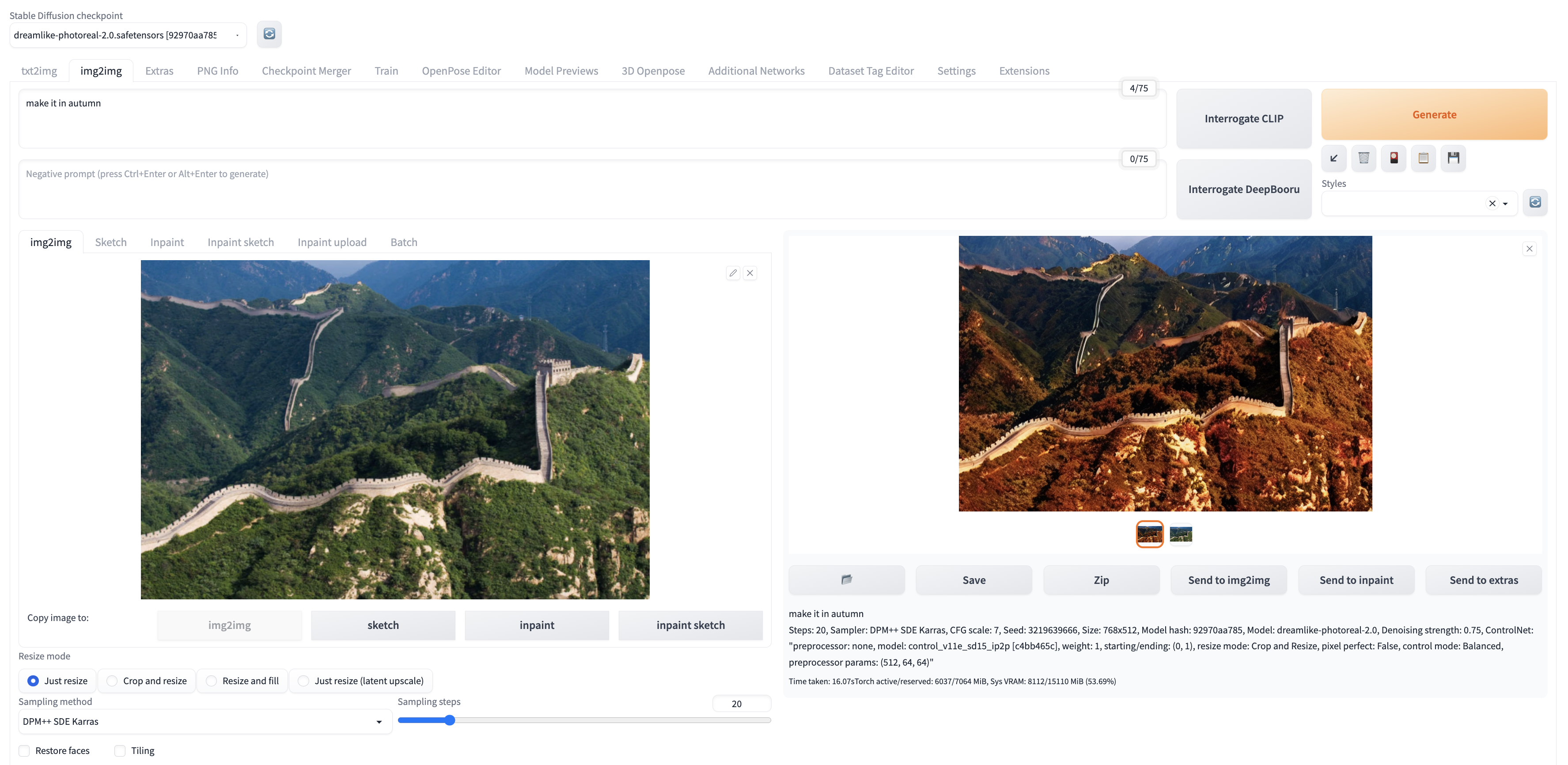Click the arrow icon to read last generation parameters
The image size is (1568, 765).
(x=1333, y=158)
